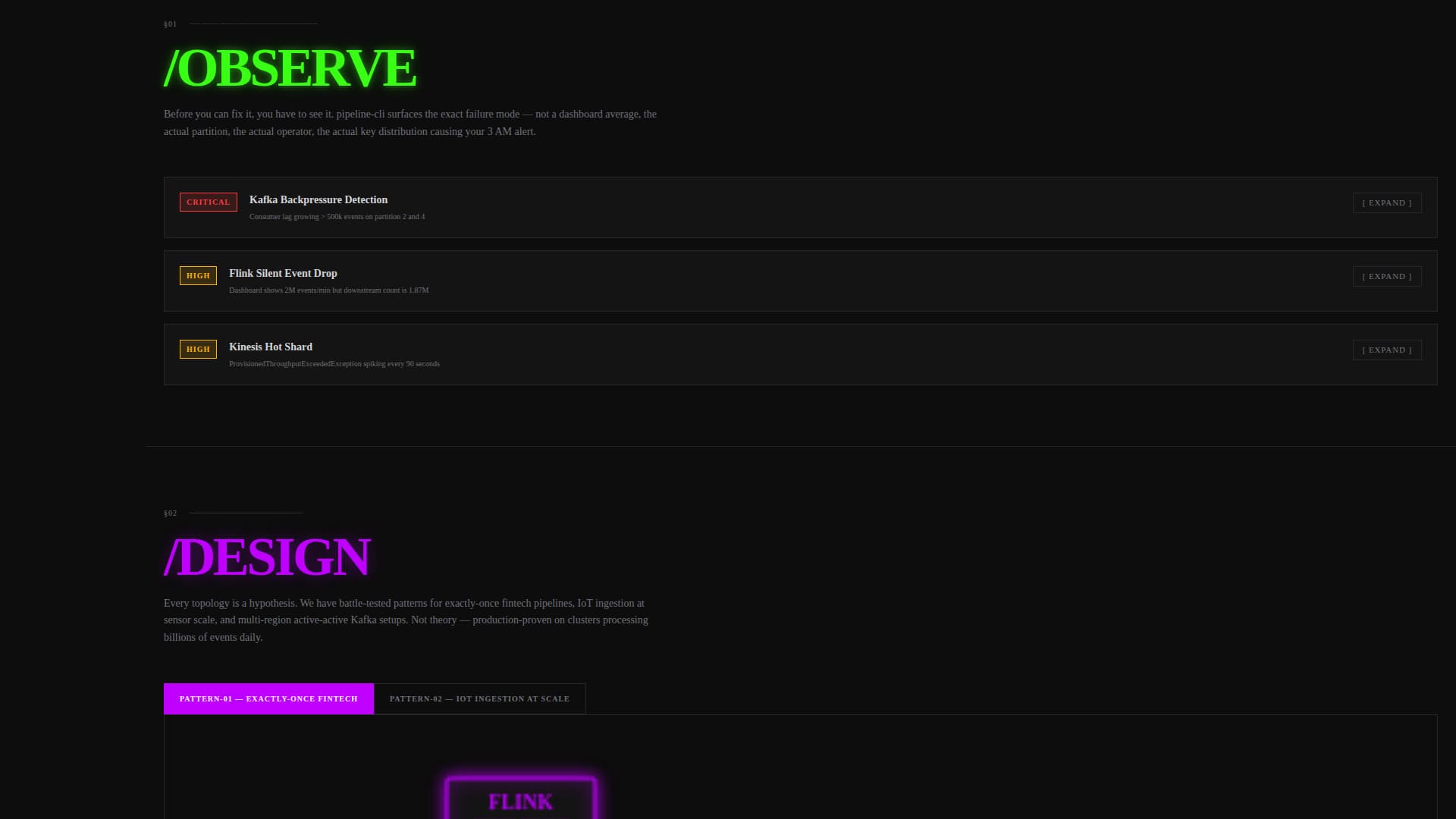The width and height of the screenshot is (1456, 819).
Task: Click the HIGH badge on Flink Silent Event Drop
Action: 197,275
